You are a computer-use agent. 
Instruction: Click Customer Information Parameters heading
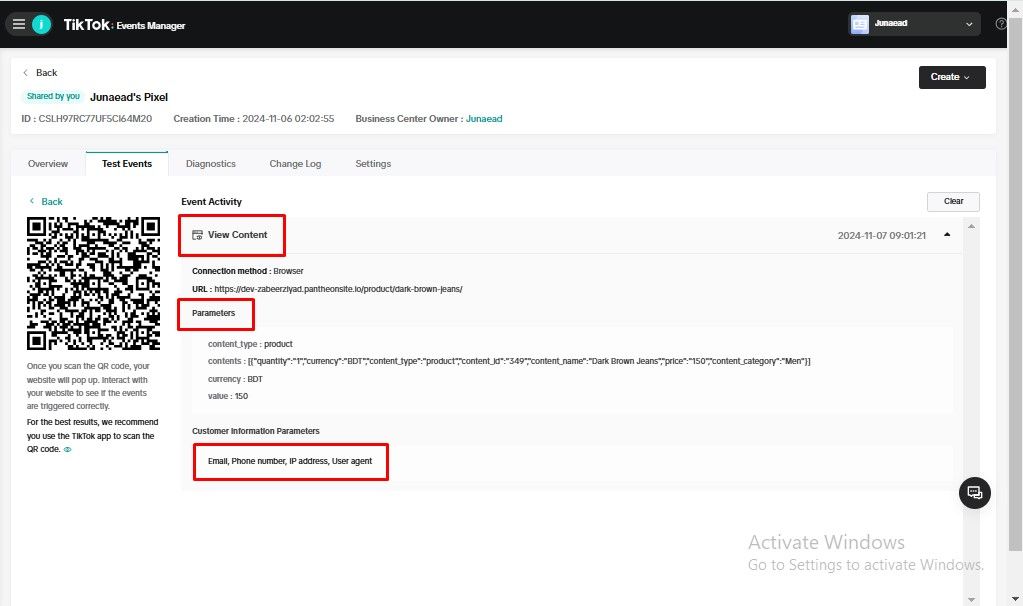coord(256,431)
